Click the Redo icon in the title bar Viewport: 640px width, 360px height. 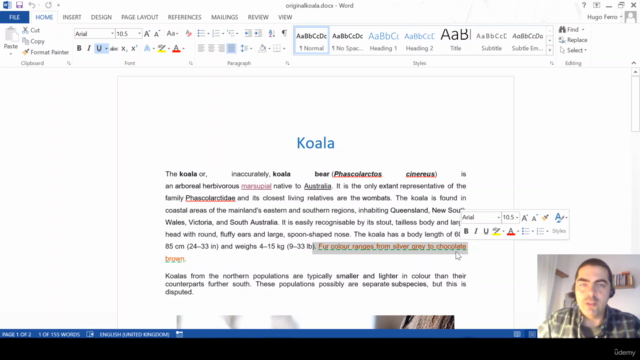(49, 5)
